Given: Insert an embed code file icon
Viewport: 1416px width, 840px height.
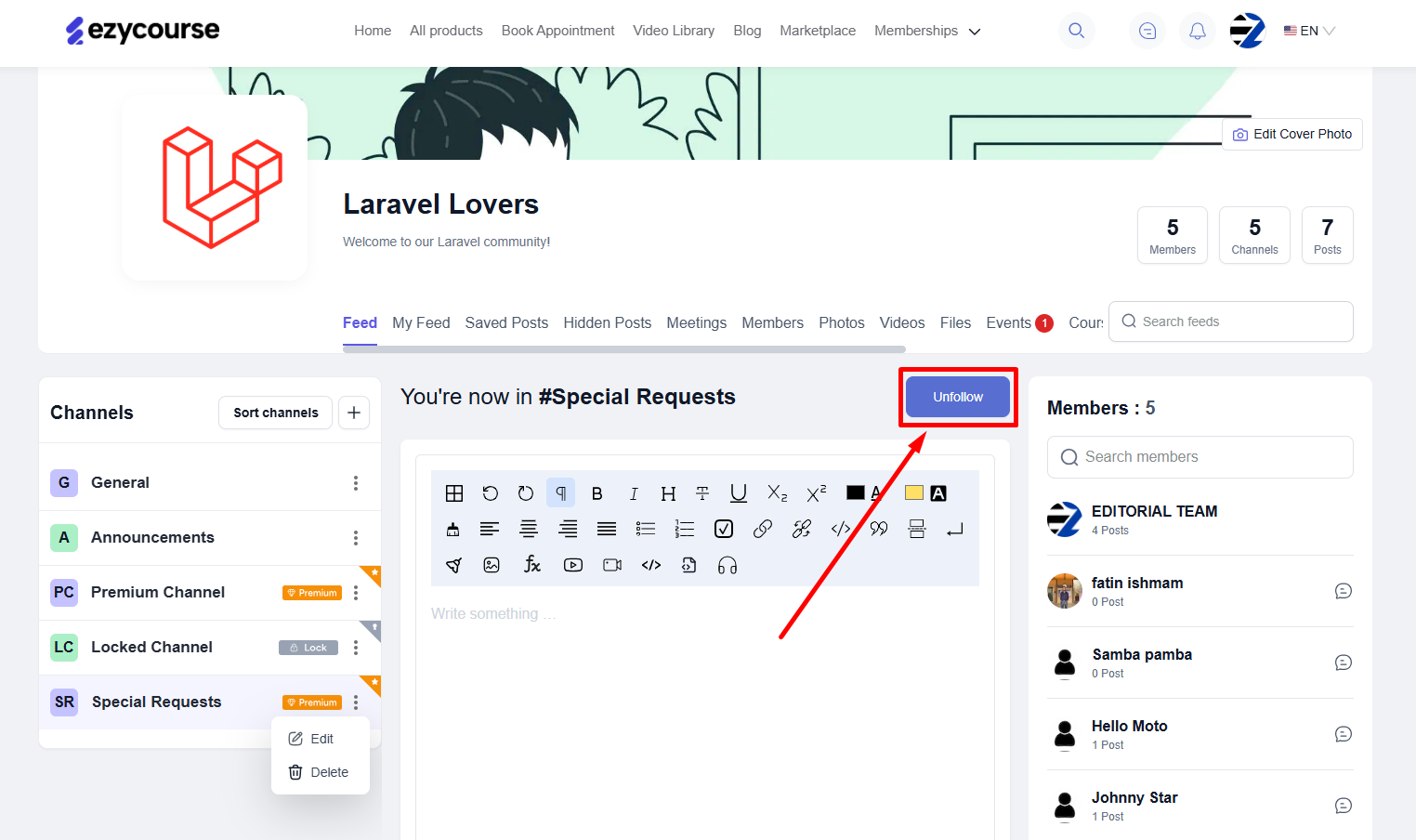Looking at the screenshot, I should click(689, 565).
